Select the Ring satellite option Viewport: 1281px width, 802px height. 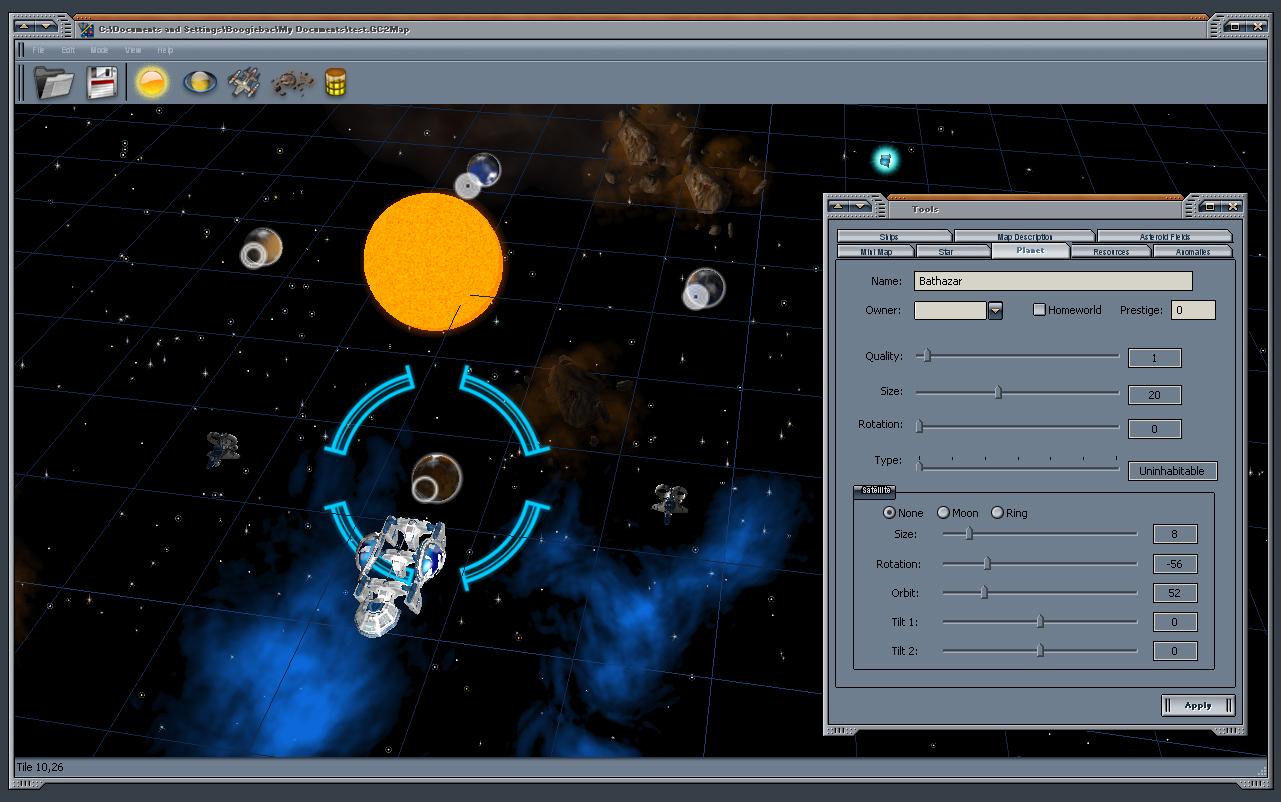997,513
